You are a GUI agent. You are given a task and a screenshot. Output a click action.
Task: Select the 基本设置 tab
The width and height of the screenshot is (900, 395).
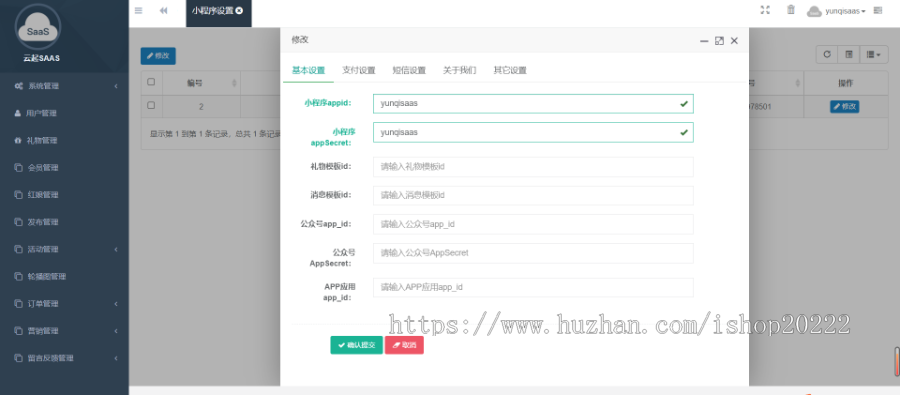308,71
